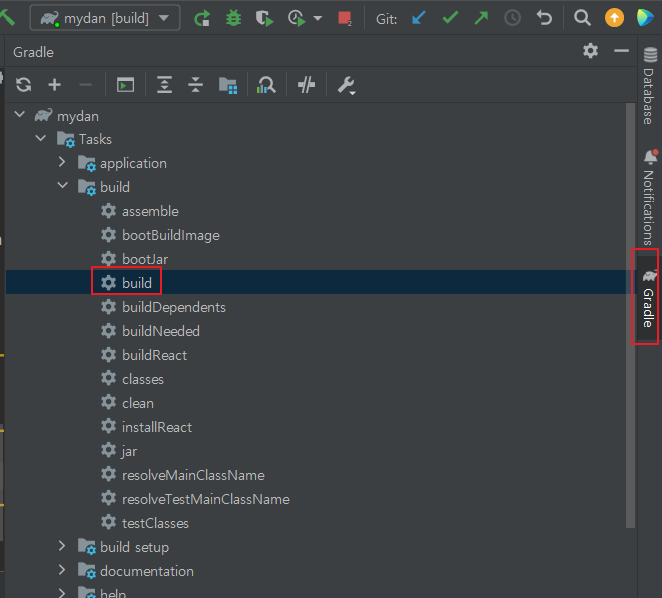Click the application folder label
The image size is (662, 598).
[133, 163]
